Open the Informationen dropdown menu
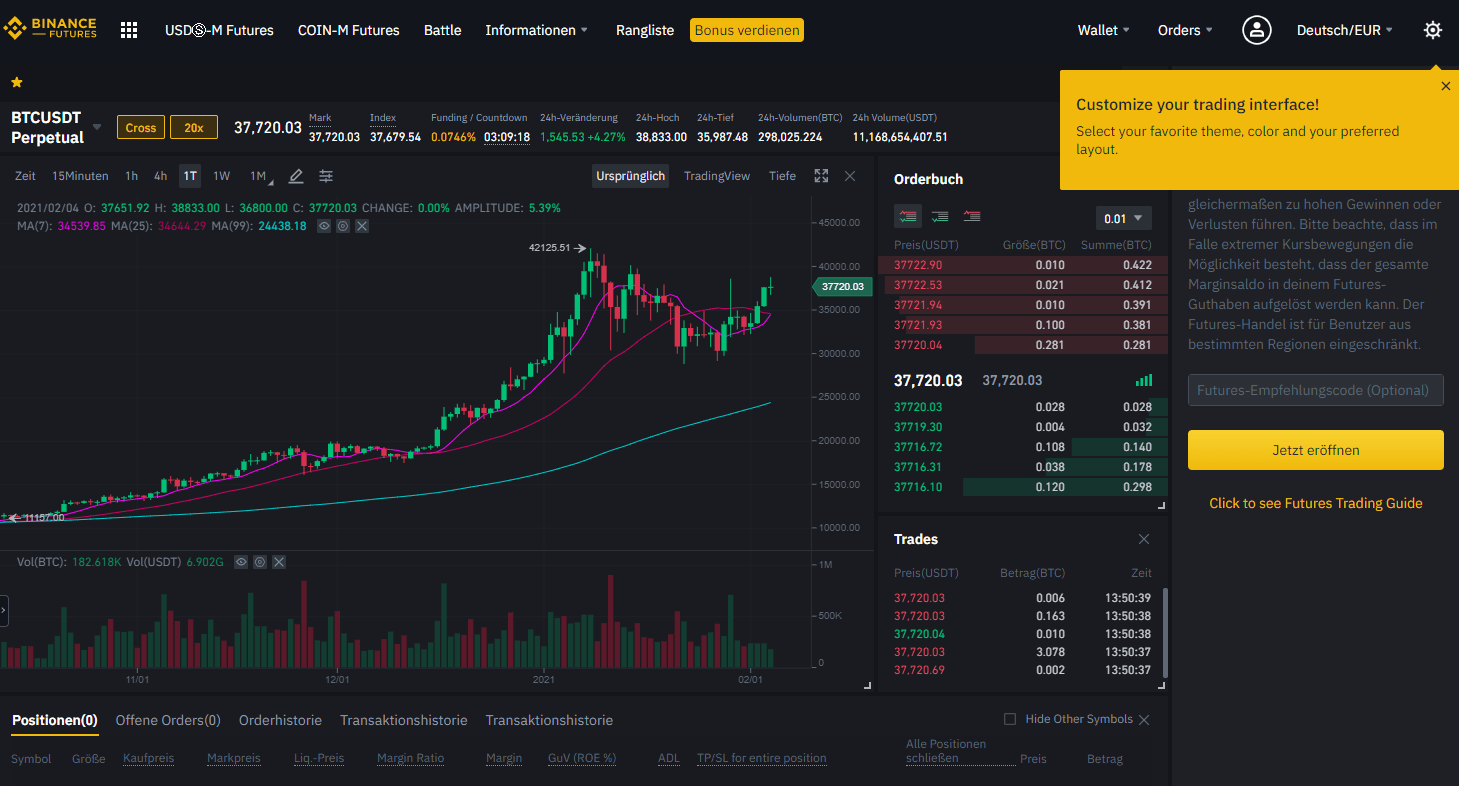 click(537, 30)
